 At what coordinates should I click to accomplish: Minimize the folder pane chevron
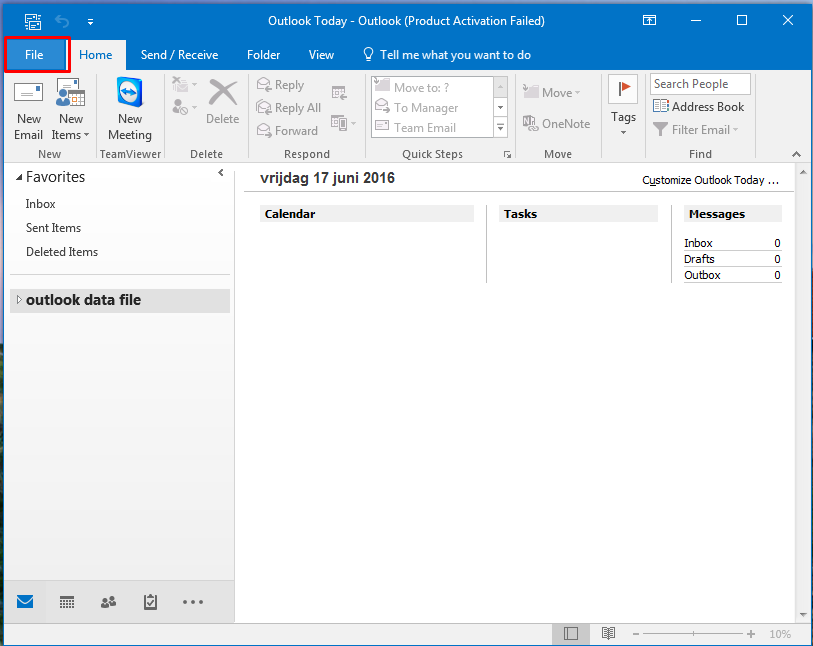click(x=221, y=173)
